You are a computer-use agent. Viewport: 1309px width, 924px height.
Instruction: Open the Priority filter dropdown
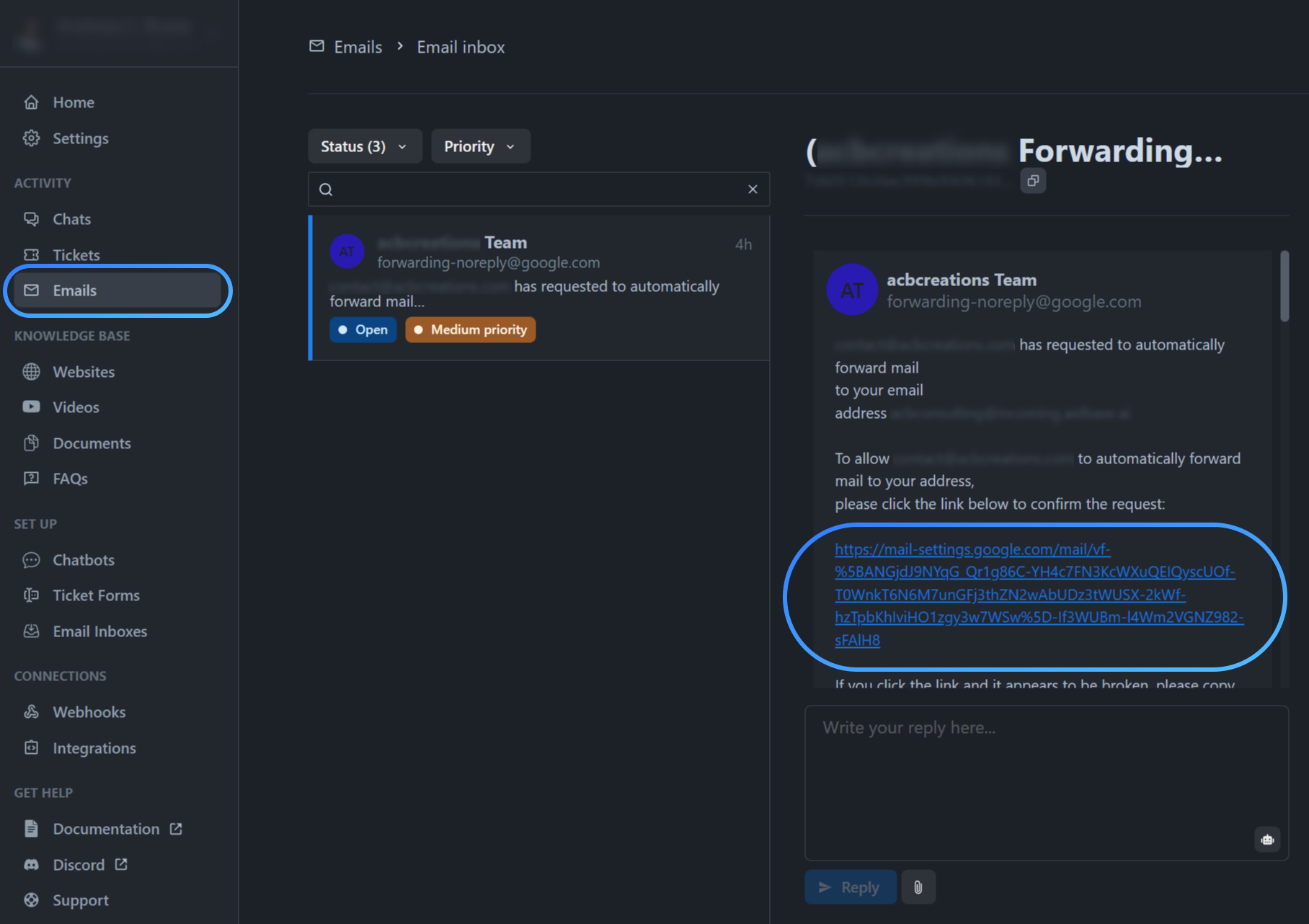[x=479, y=146]
